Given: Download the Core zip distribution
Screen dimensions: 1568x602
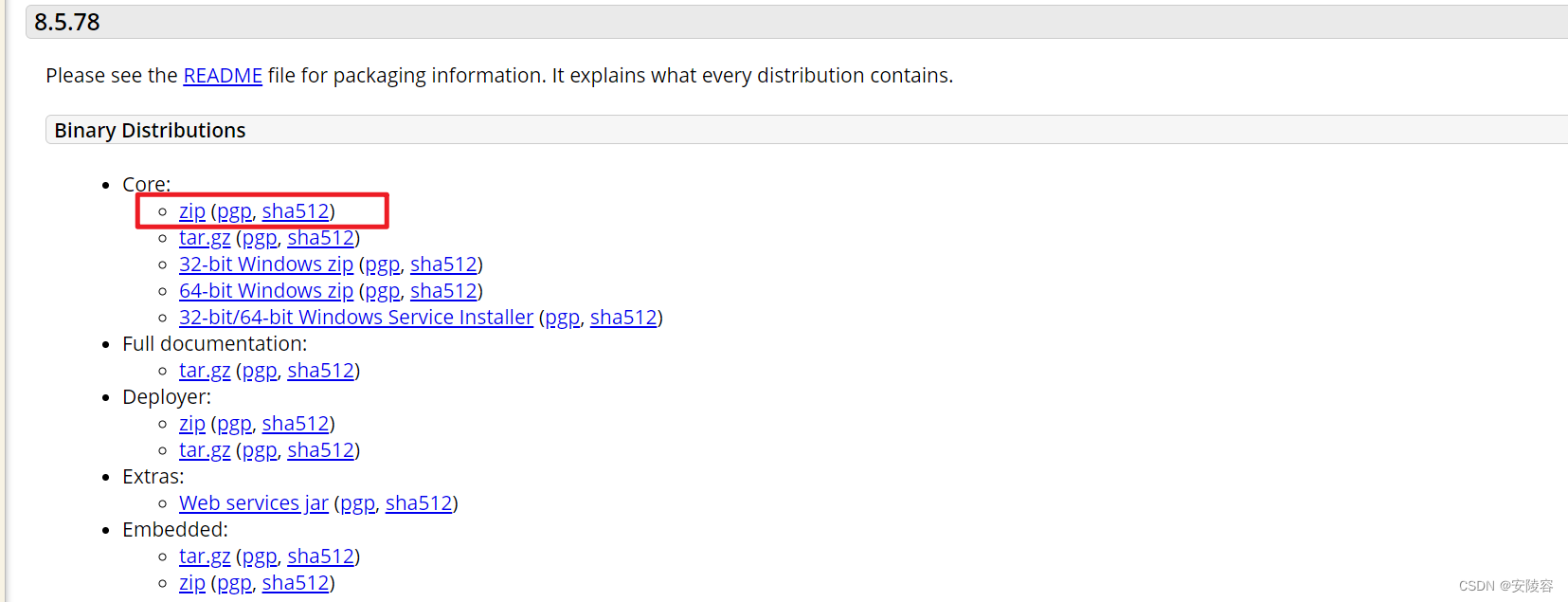Looking at the screenshot, I should click(192, 211).
